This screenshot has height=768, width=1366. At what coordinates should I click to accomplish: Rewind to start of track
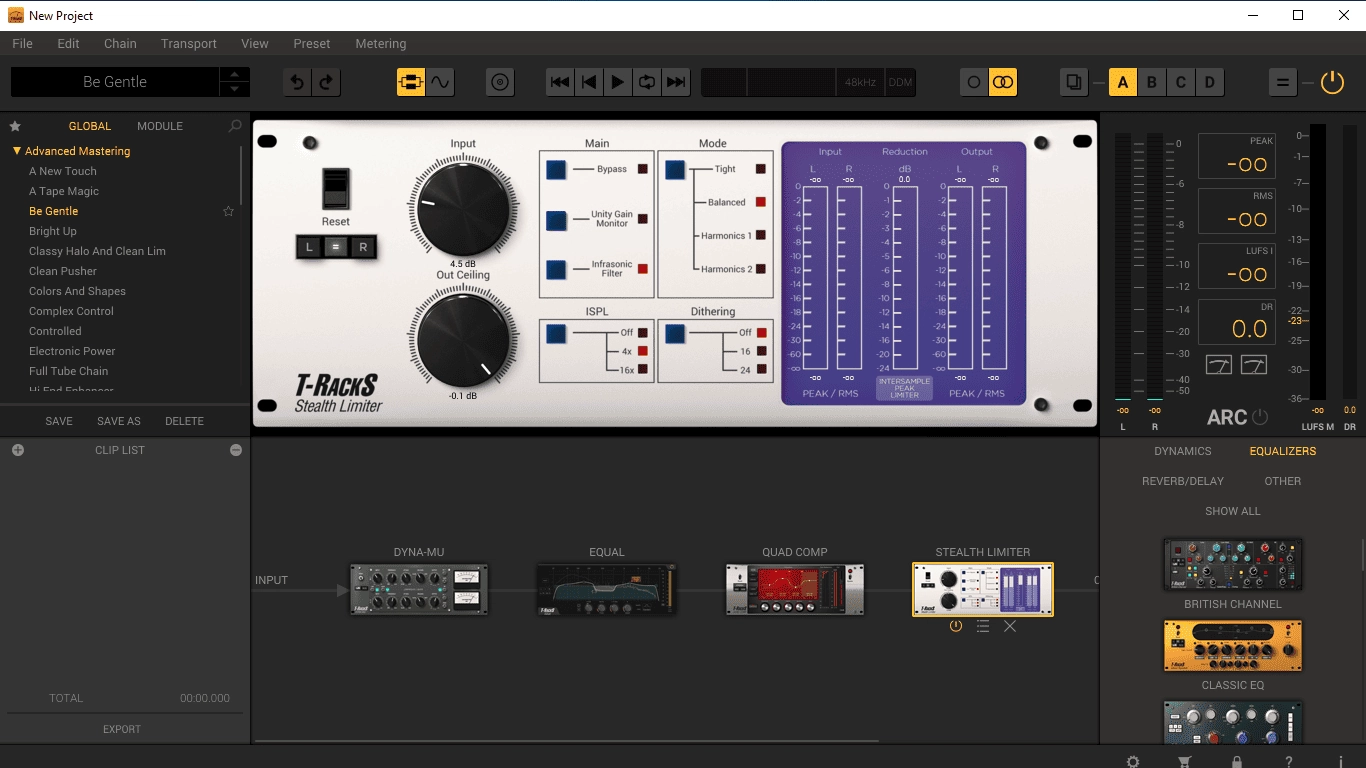pyautogui.click(x=561, y=82)
